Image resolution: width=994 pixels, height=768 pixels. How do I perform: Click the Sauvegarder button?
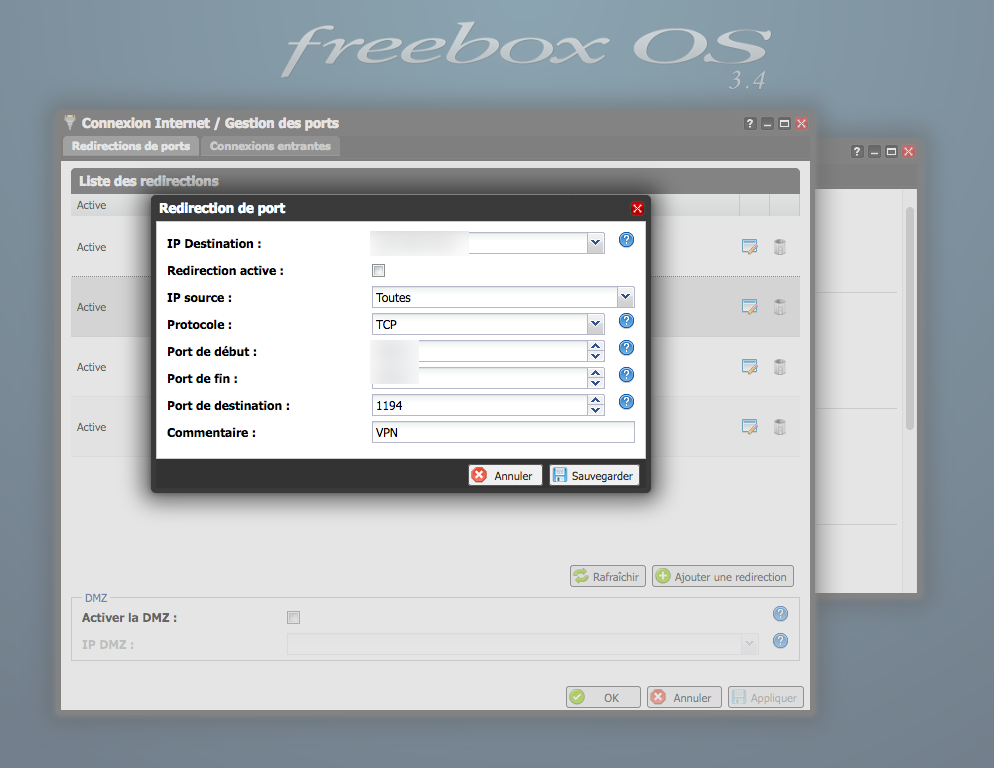point(594,476)
